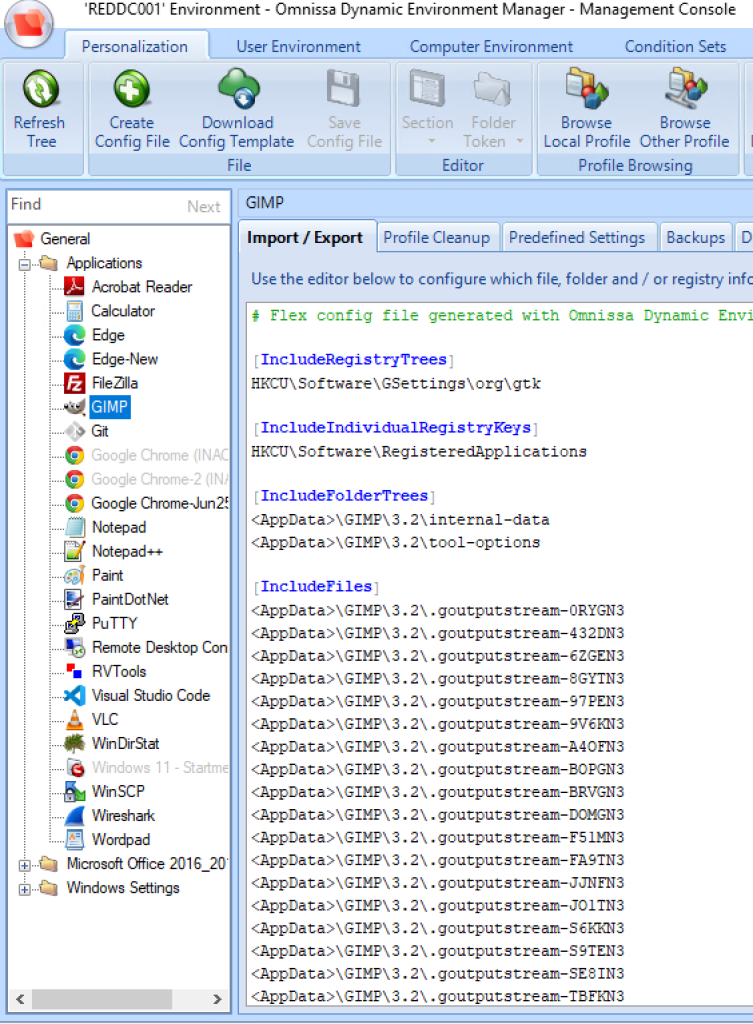The height and width of the screenshot is (1024, 753).
Task: Select Windows 11 - Startmenu entry
Action: 160,767
